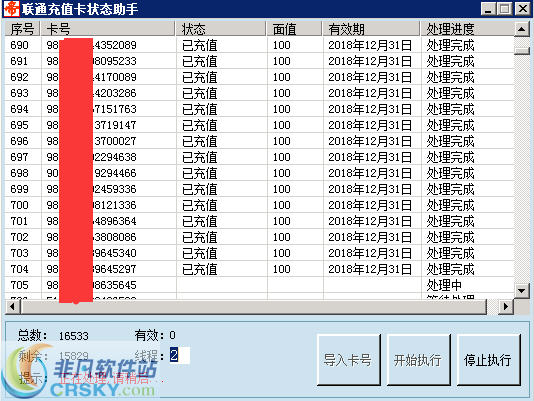Click the vertical scrollbar up arrow
The height and width of the screenshot is (401, 534).
[x=522, y=29]
